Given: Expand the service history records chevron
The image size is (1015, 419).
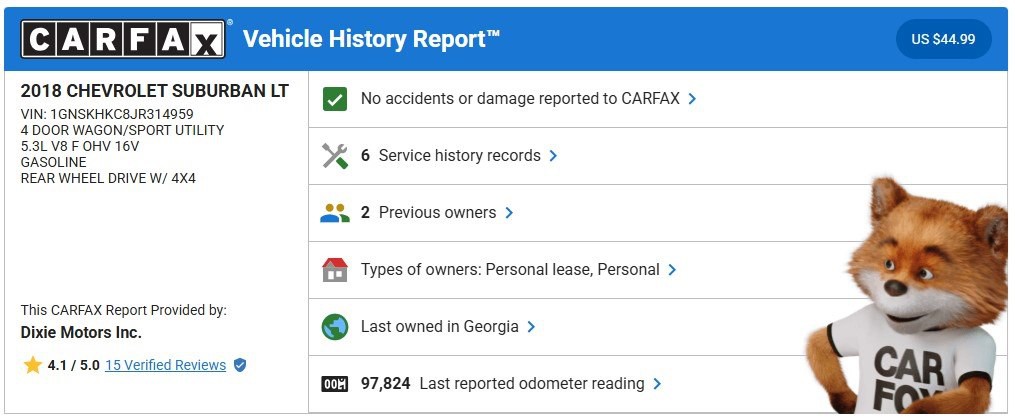Looking at the screenshot, I should pyautogui.click(x=553, y=156).
